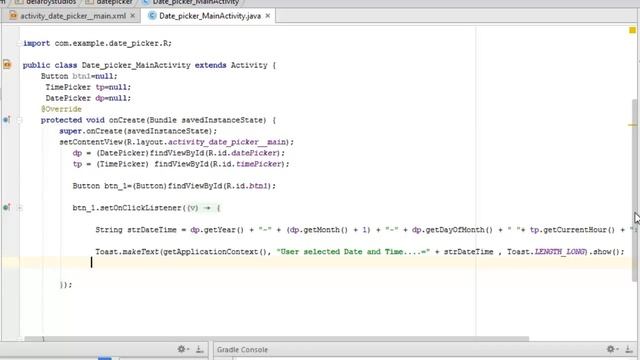640x360 pixels.
Task: Click the closing '});' line
Action: pyautogui.click(x=66, y=285)
